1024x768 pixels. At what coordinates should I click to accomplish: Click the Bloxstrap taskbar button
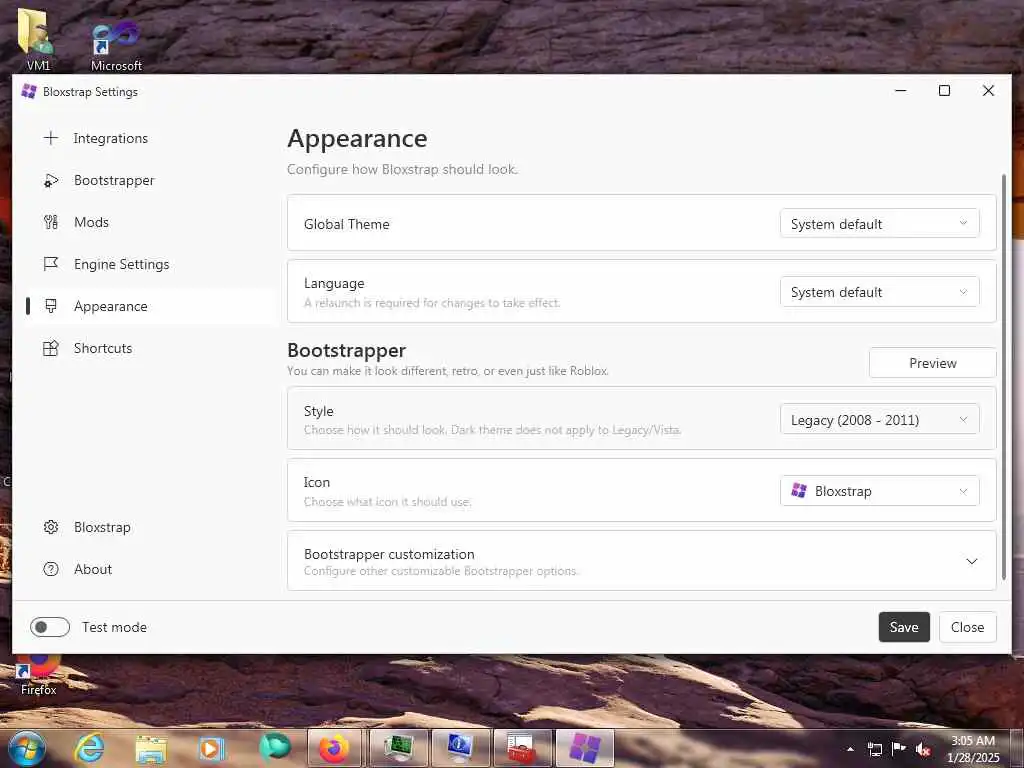pyautogui.click(x=585, y=748)
